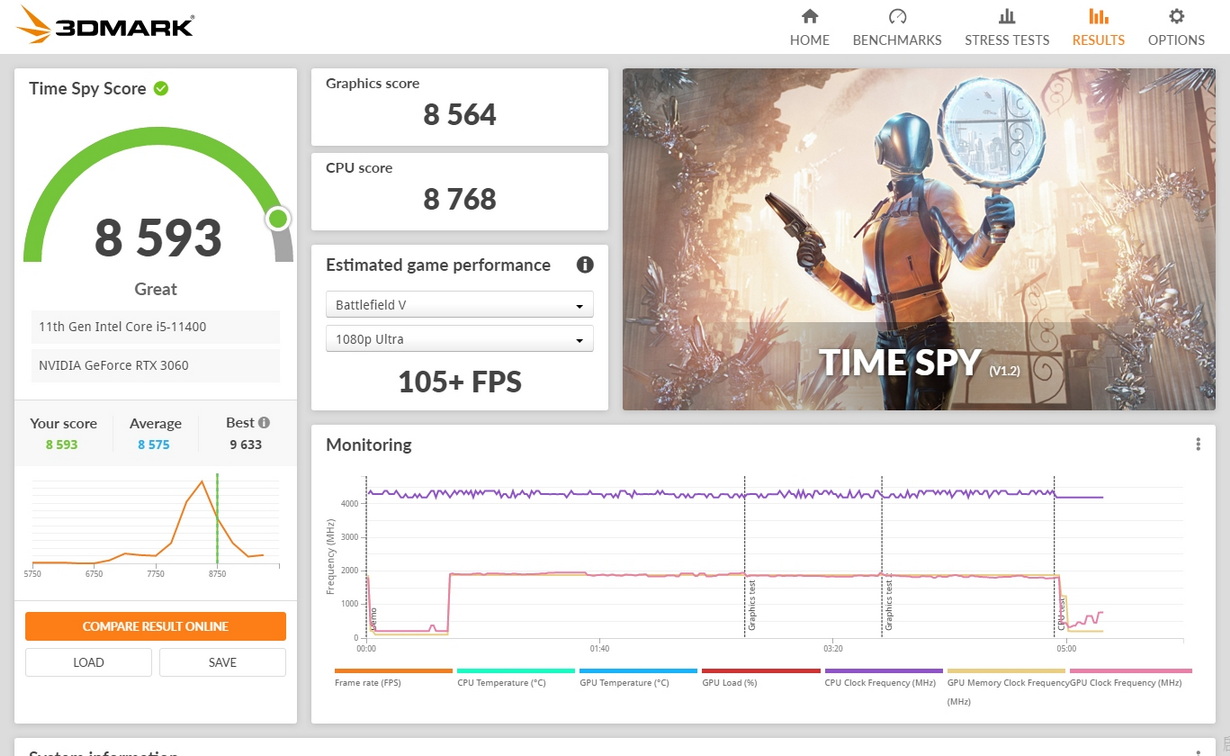Click the Best score value 9 633
The image size is (1230, 756).
(245, 444)
